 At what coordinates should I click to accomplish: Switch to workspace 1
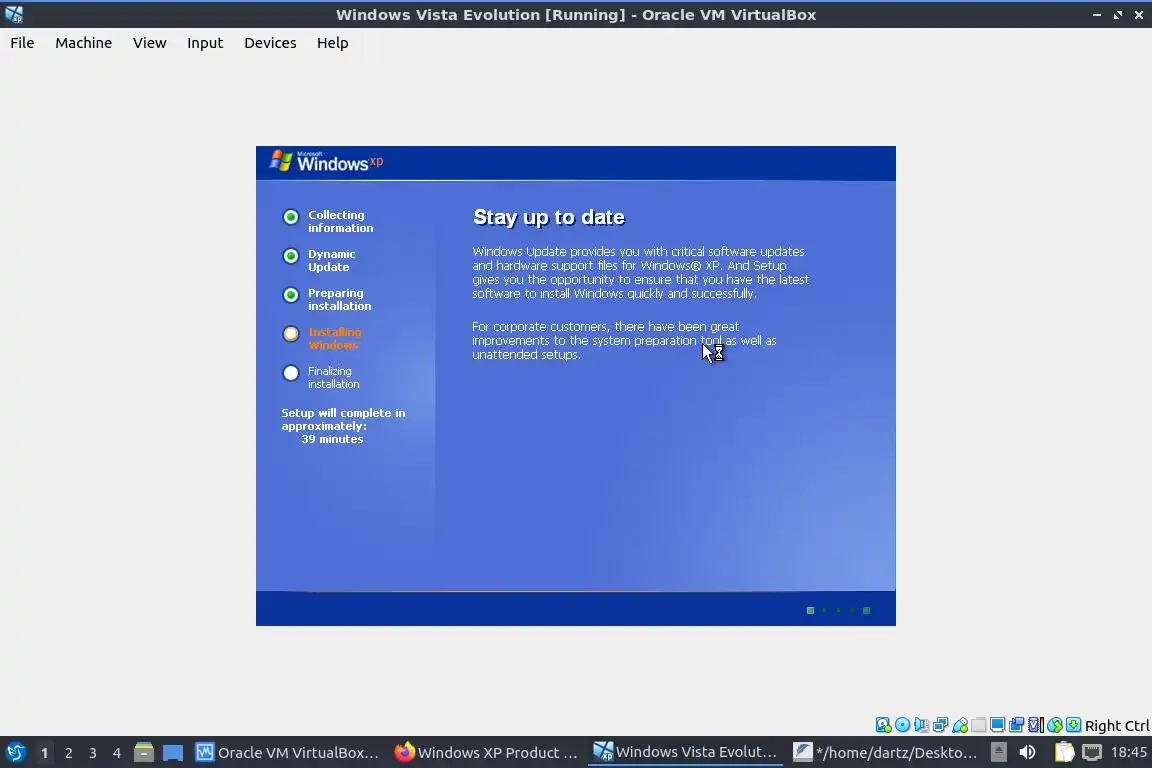coord(44,753)
